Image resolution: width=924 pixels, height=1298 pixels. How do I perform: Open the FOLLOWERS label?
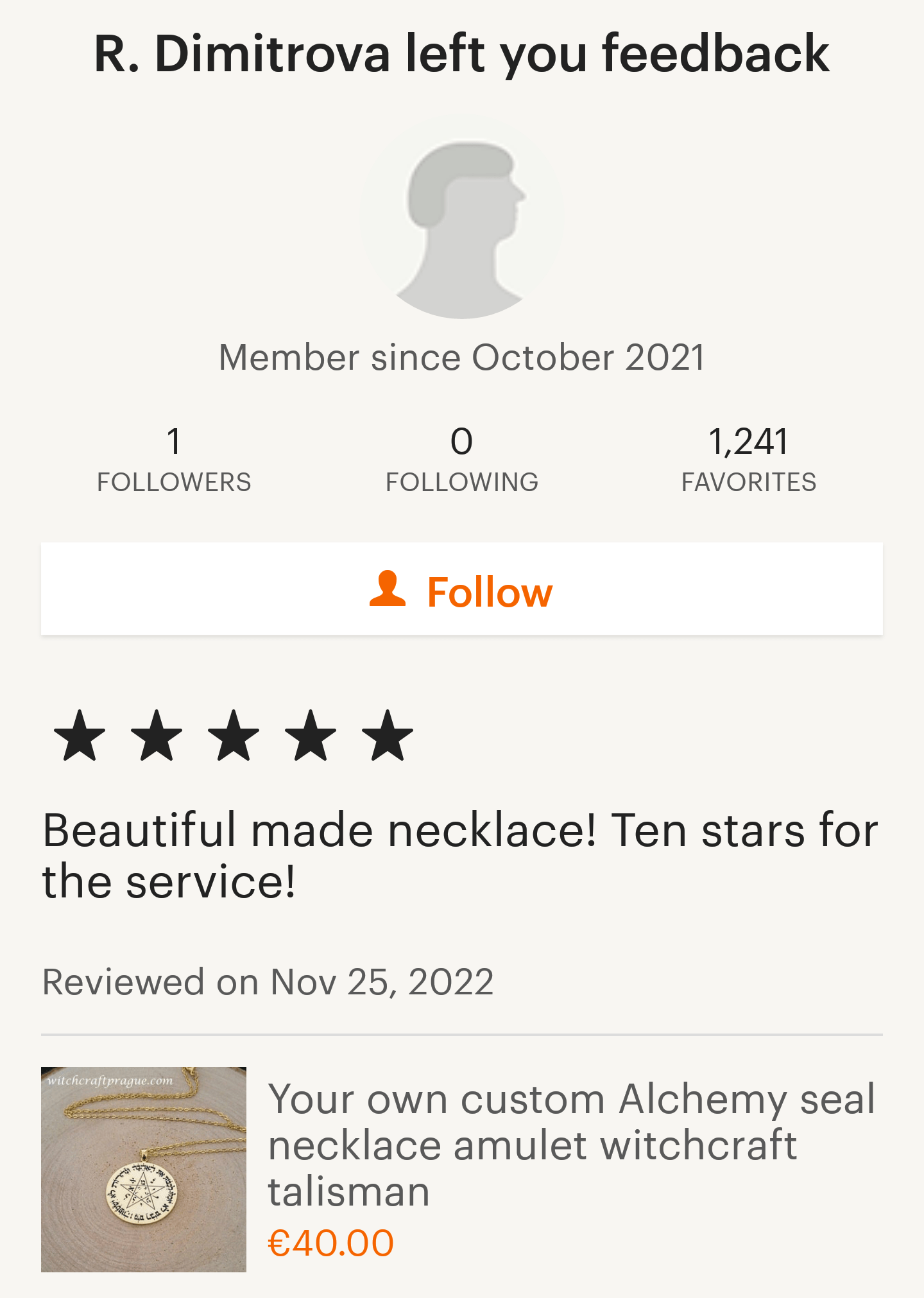click(174, 482)
